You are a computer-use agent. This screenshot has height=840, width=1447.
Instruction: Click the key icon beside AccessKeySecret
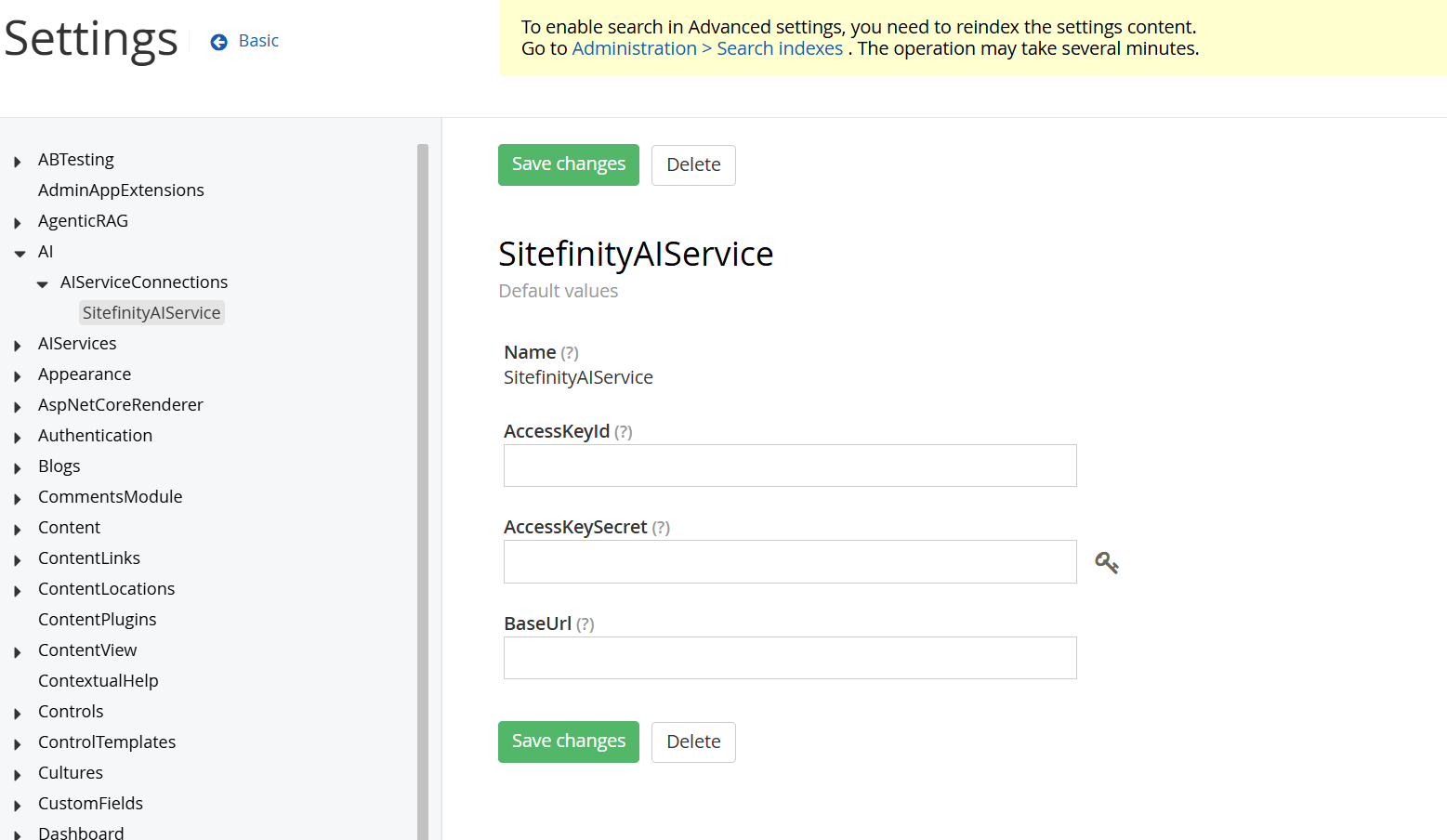(1106, 562)
